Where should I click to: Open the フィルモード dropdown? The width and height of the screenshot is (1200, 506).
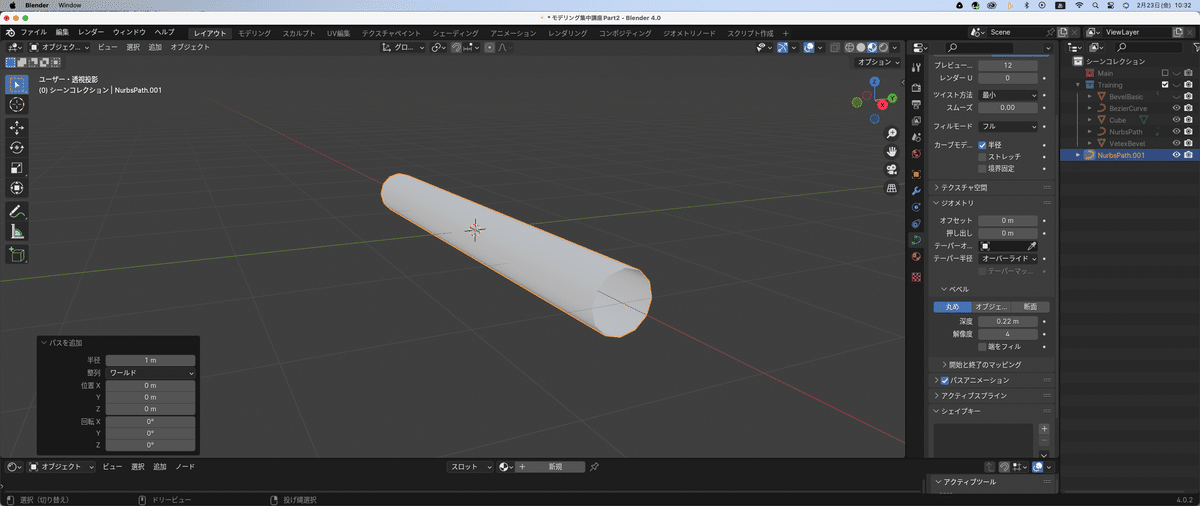[1008, 126]
